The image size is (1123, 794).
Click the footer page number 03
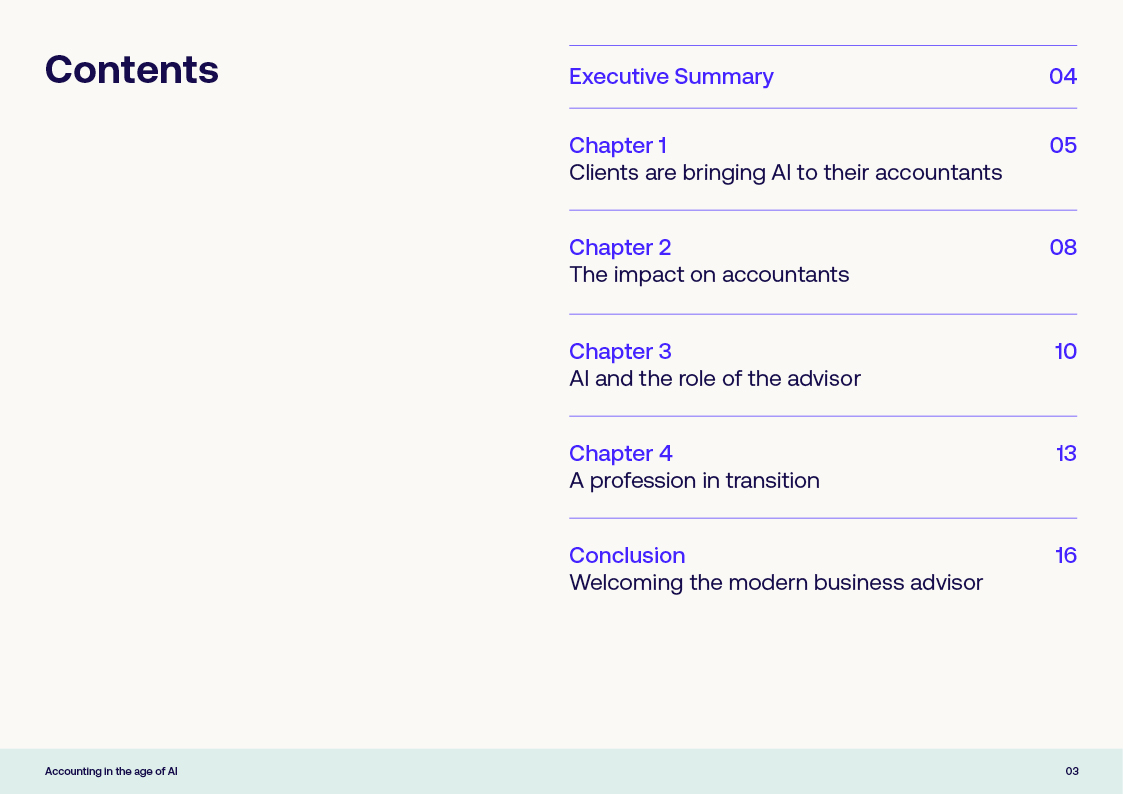click(x=1072, y=772)
